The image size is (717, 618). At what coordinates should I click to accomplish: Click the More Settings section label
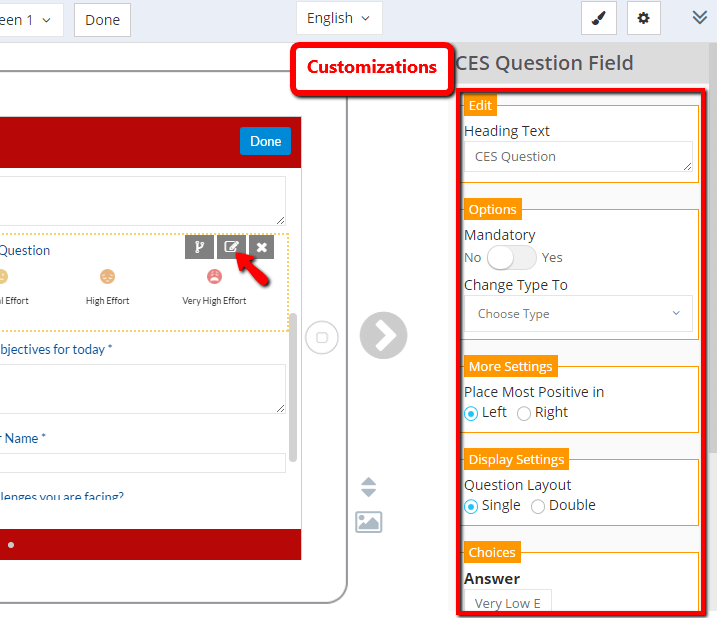click(510, 366)
